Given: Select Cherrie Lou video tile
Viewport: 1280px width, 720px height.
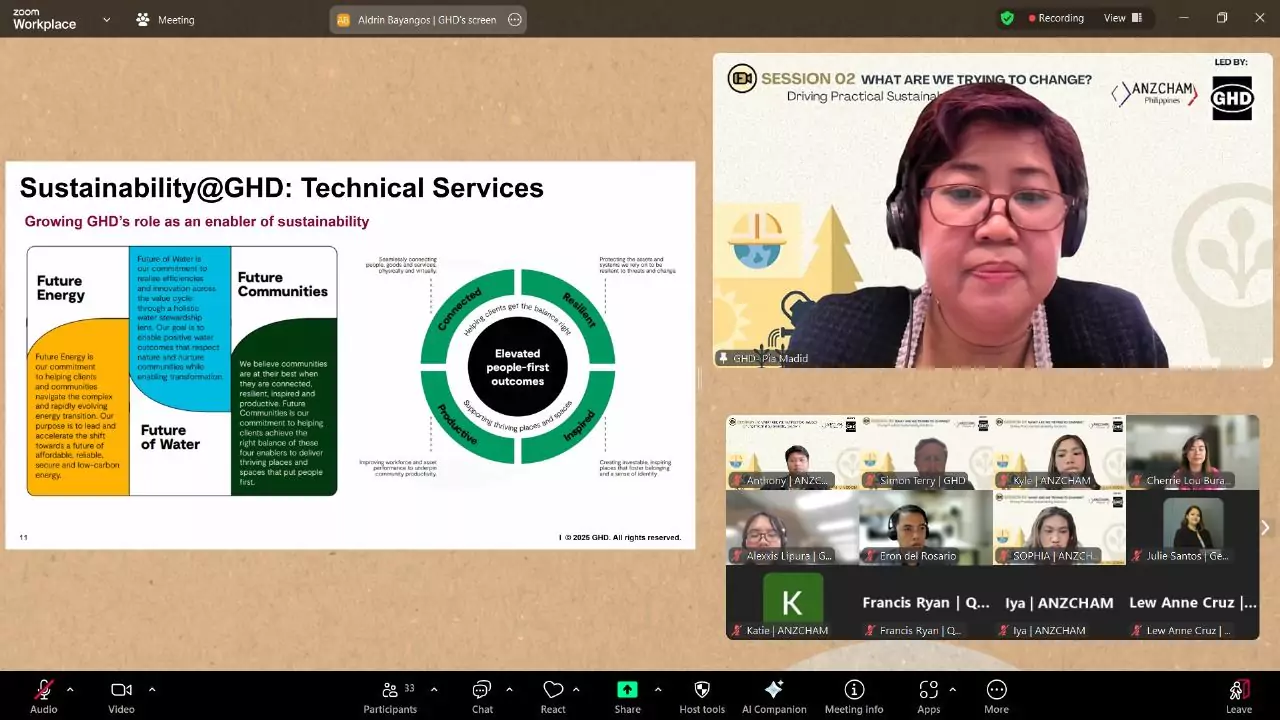Looking at the screenshot, I should 1193,452.
